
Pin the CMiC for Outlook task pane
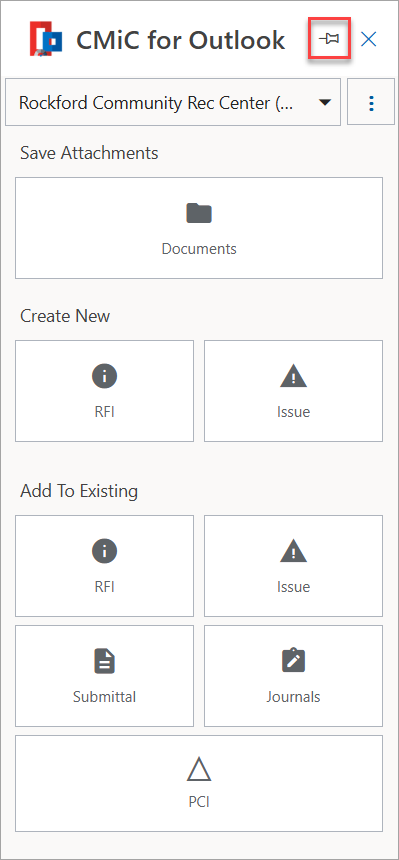[329, 39]
